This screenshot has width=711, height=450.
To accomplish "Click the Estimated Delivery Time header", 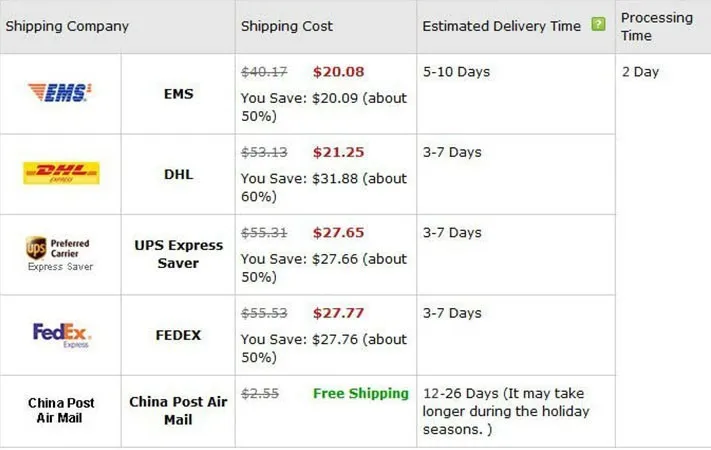I will [x=502, y=26].
